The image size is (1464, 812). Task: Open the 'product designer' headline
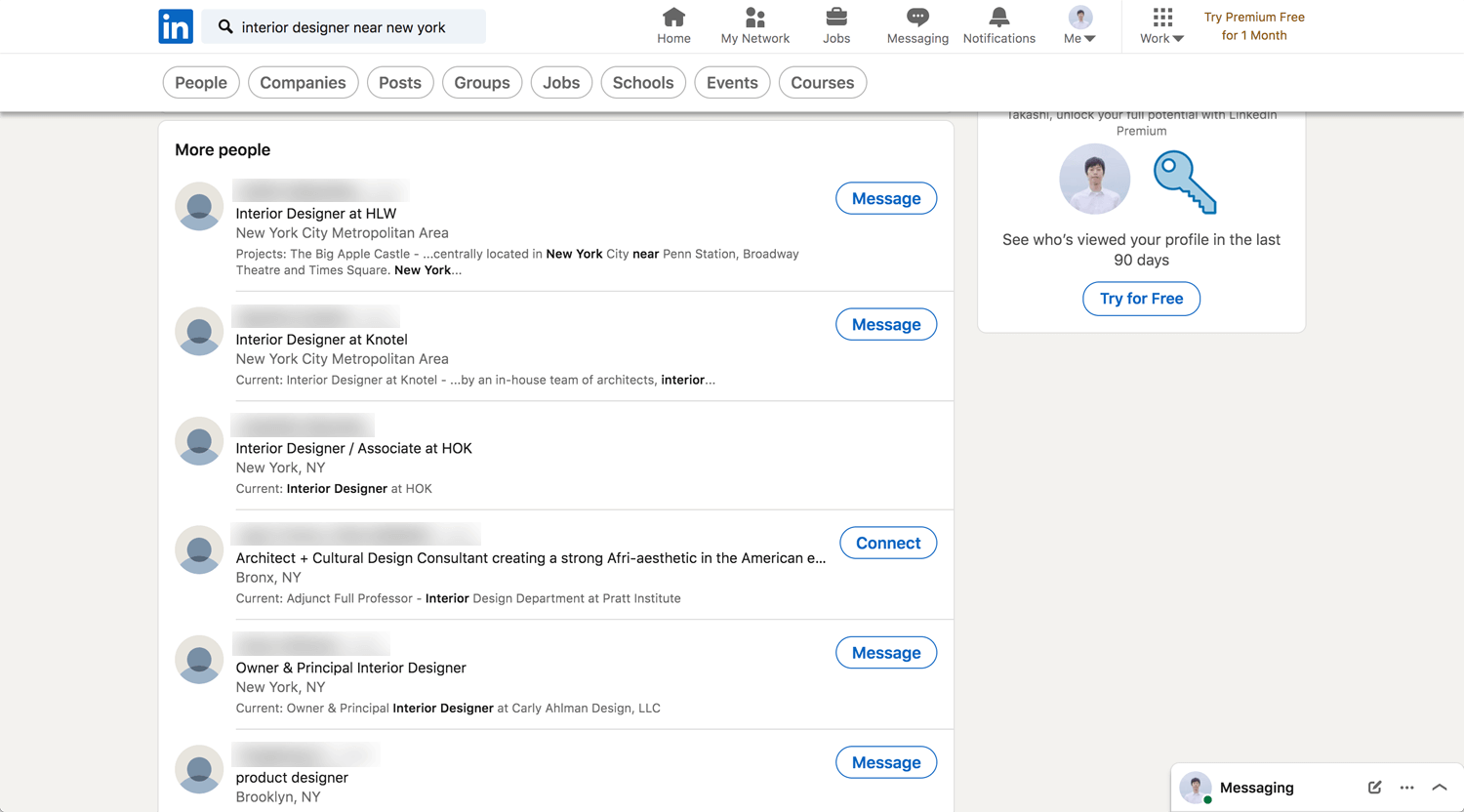(x=292, y=778)
